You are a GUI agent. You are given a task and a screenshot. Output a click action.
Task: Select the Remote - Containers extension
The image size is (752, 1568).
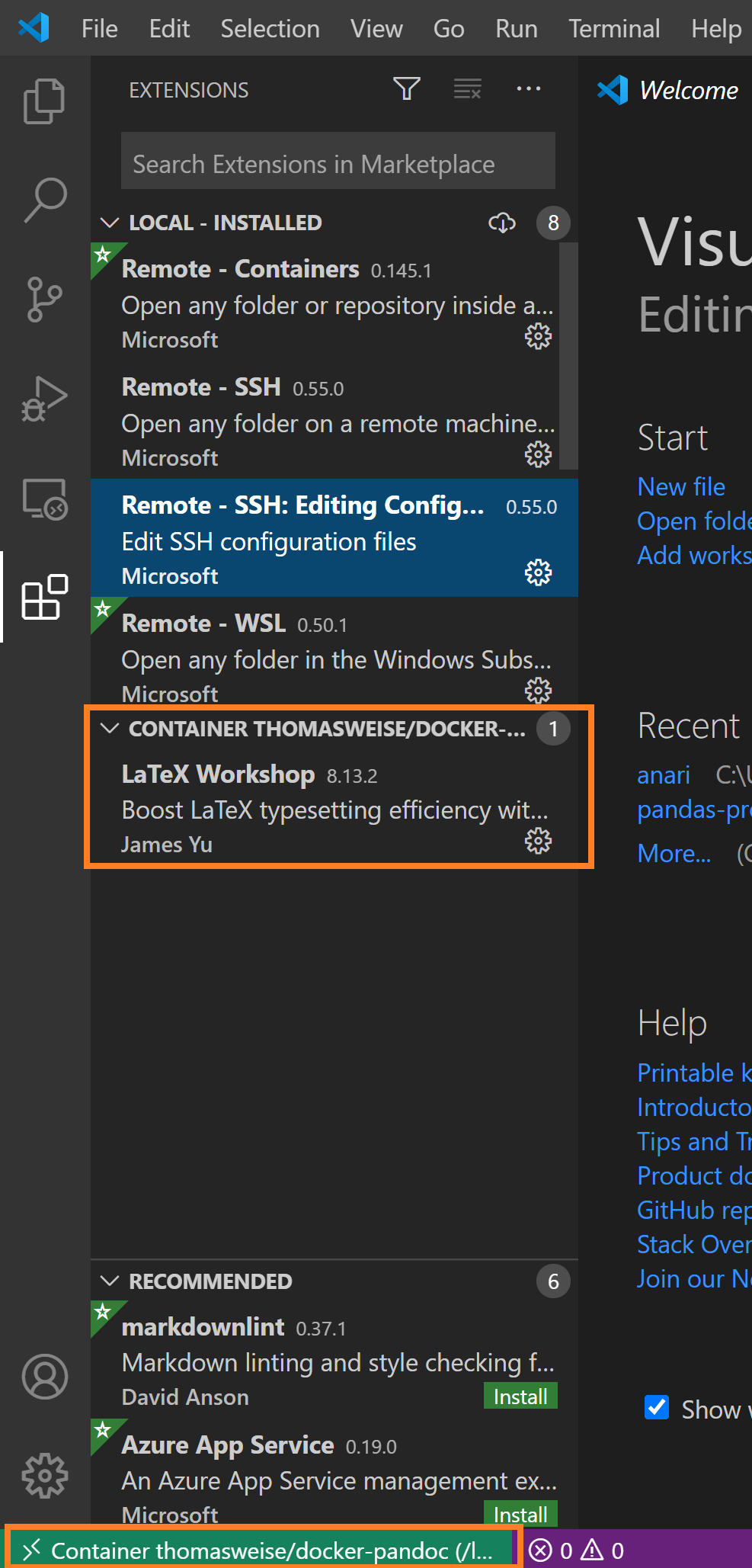334,301
